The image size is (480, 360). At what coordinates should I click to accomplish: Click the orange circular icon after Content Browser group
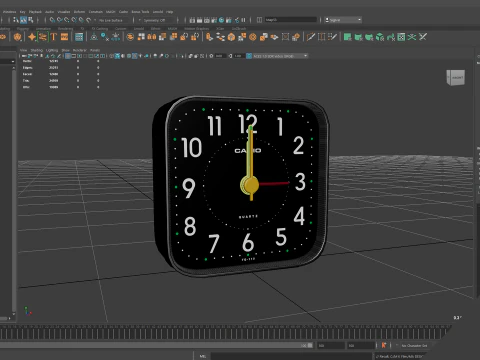click(130, 37)
